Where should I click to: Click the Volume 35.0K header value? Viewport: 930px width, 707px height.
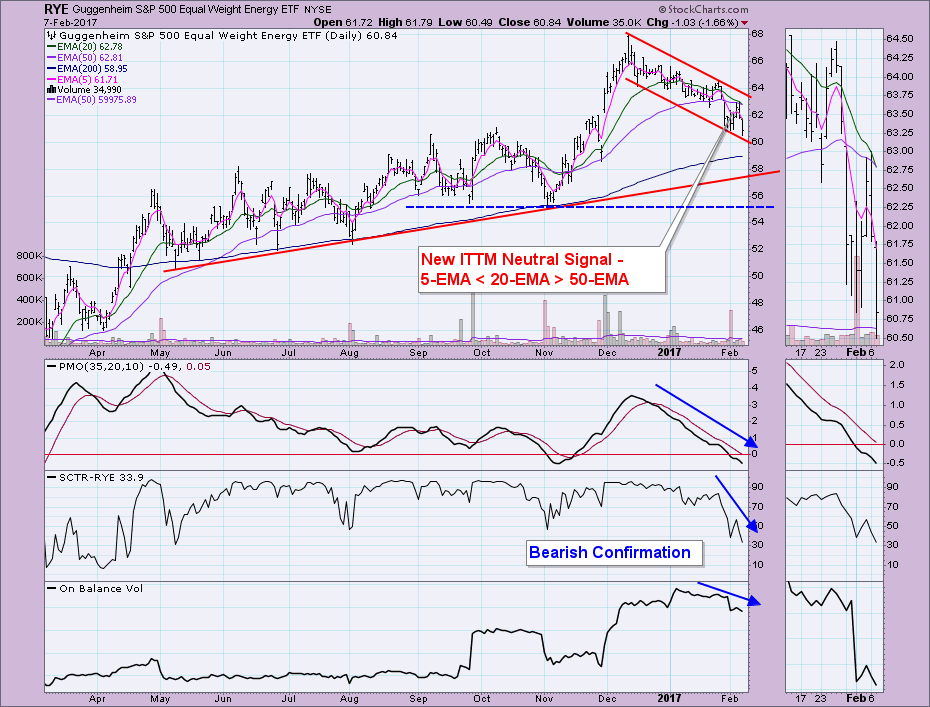coord(604,22)
